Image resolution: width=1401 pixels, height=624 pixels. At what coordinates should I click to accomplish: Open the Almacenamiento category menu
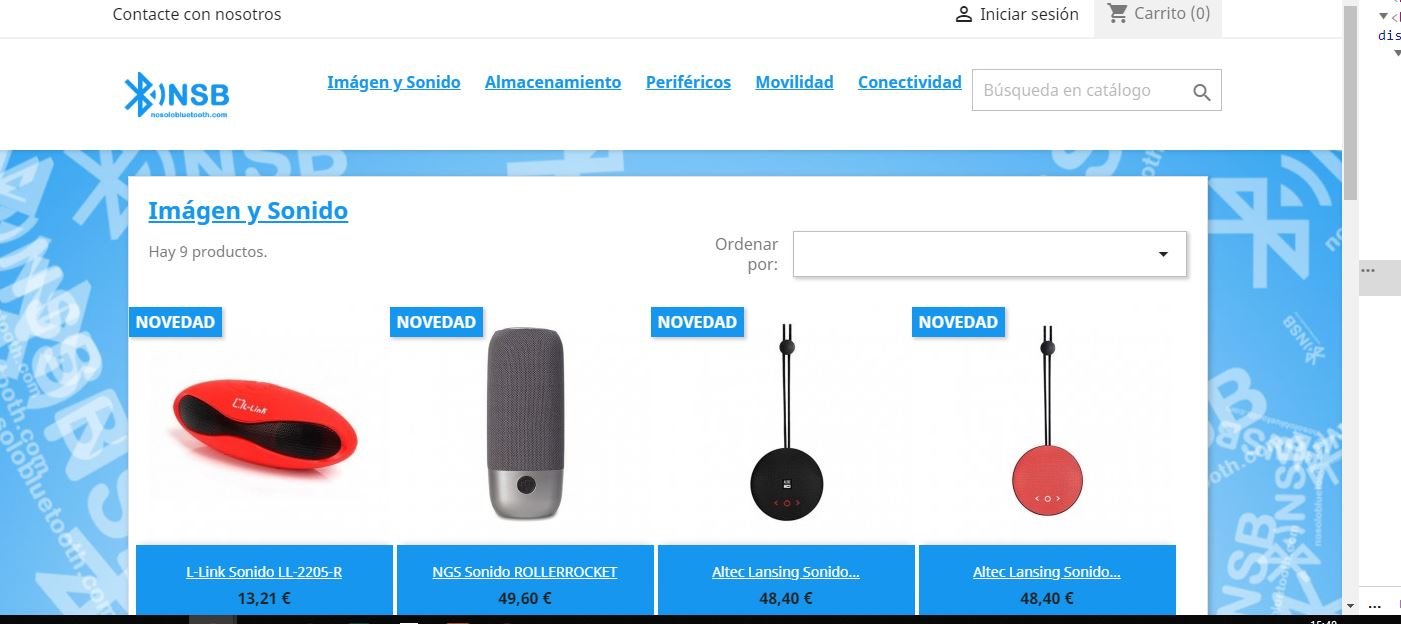point(553,82)
